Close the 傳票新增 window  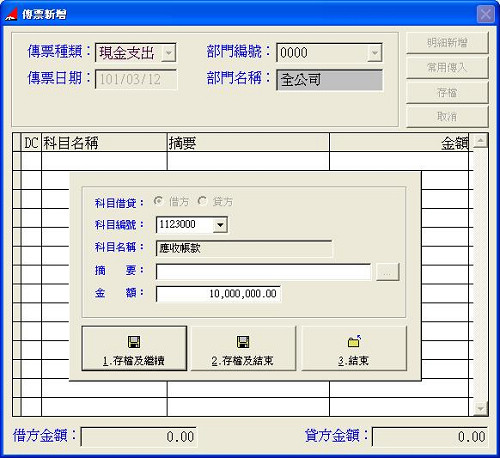(x=485, y=14)
